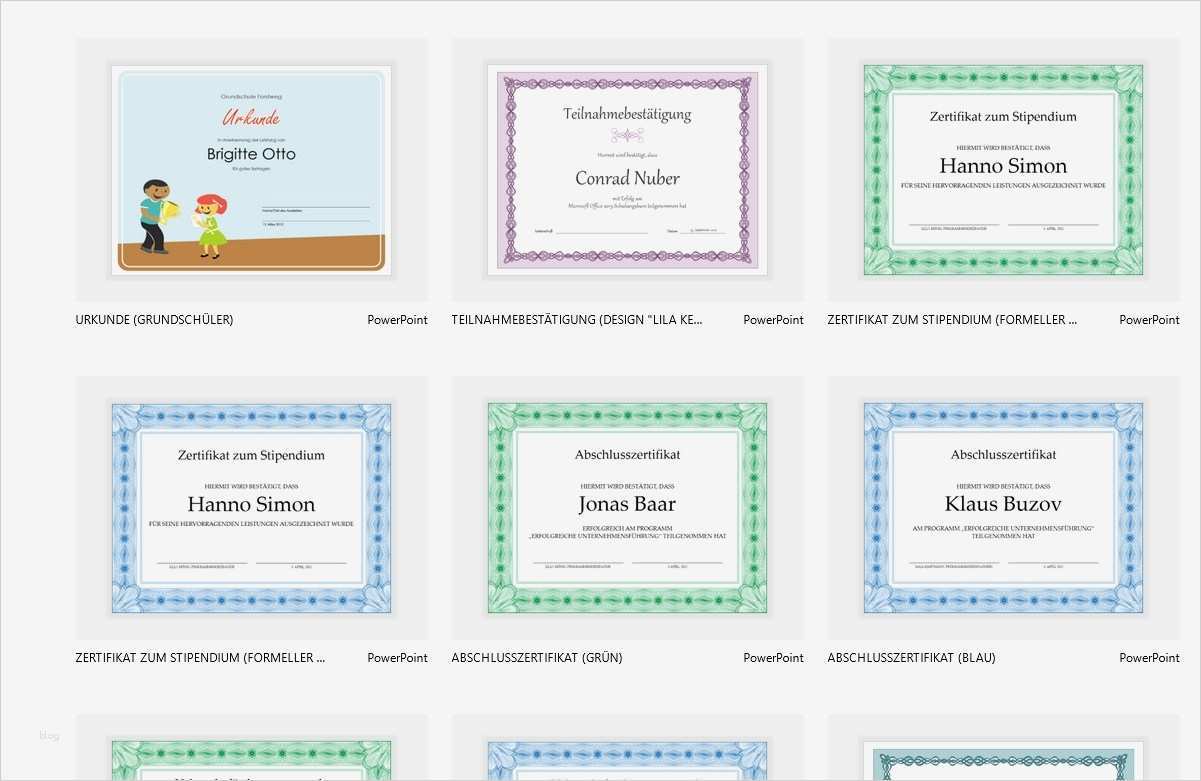Click PowerPoint label beside TEILNAHMEBESTÄTIGUNG title
Image resolution: width=1201 pixels, height=781 pixels.
(x=773, y=320)
